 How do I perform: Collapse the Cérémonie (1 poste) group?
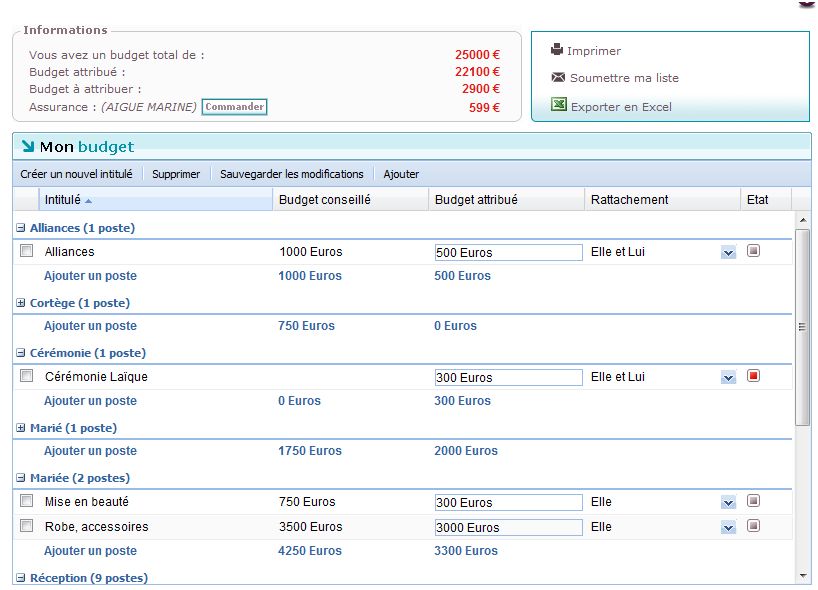20,353
